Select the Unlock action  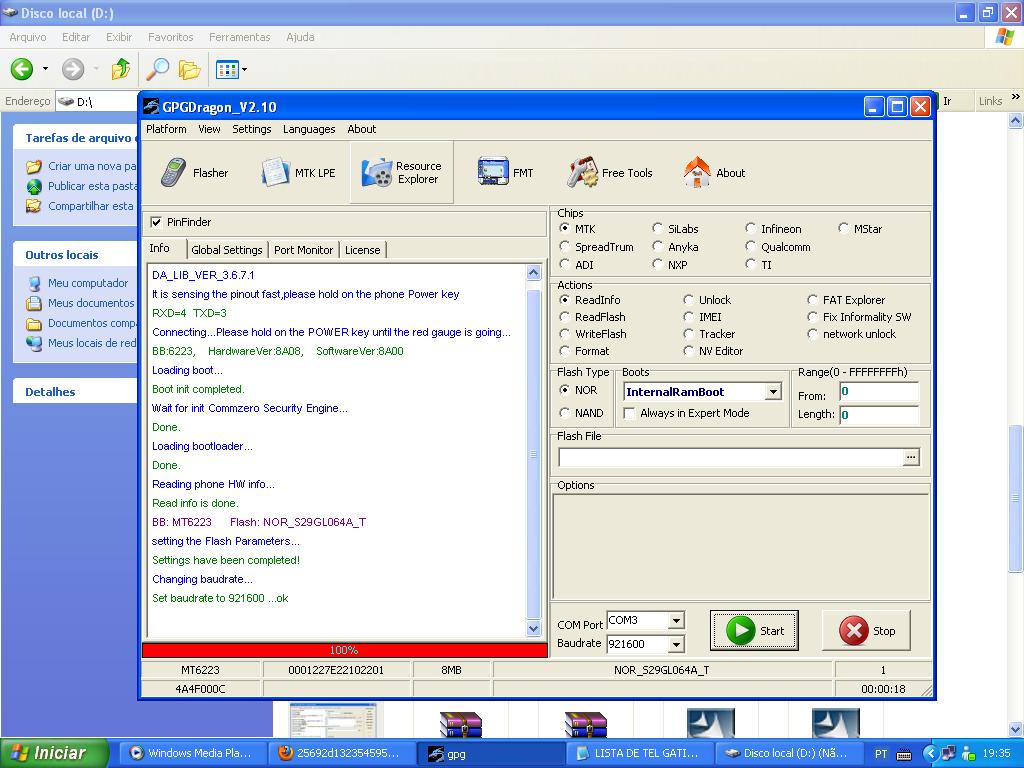pos(688,300)
